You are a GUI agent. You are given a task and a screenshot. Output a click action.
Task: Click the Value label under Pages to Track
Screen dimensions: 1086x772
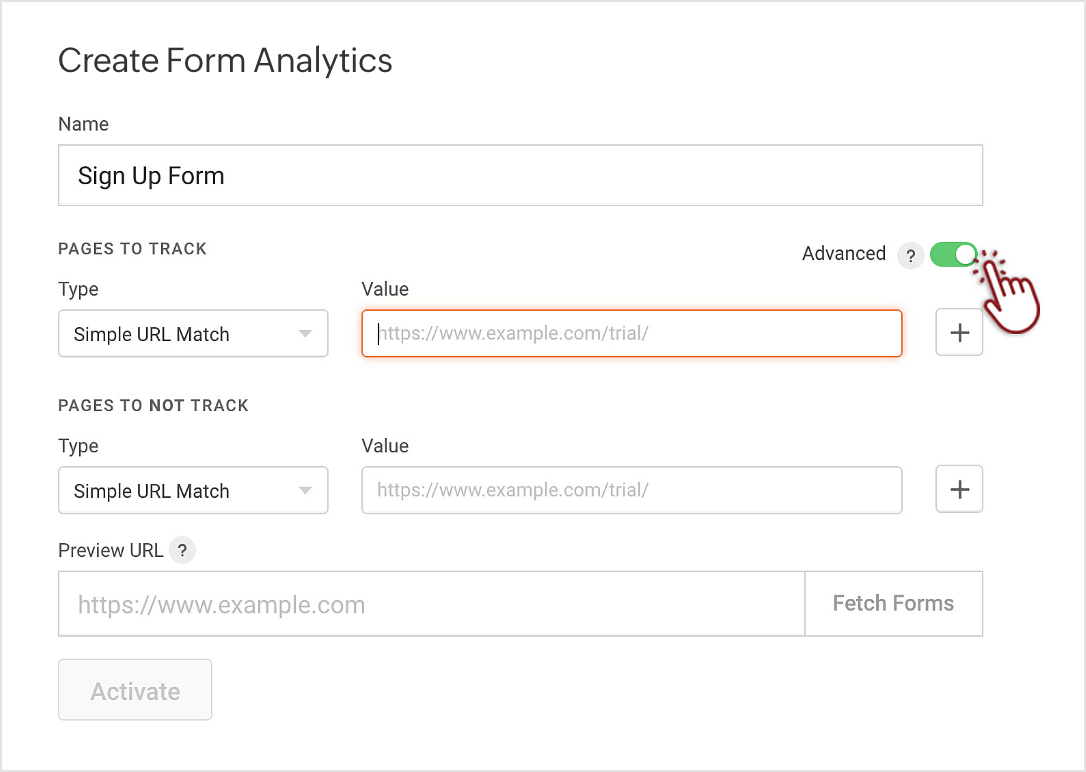pyautogui.click(x=385, y=290)
